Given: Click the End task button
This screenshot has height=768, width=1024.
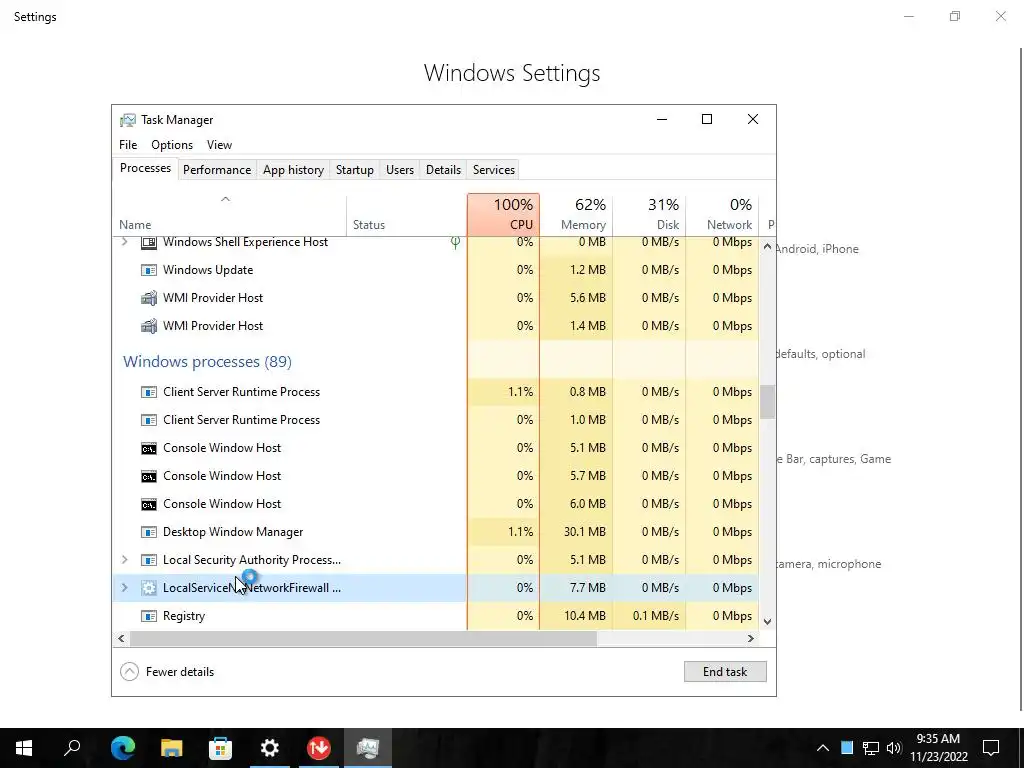Looking at the screenshot, I should (x=725, y=672).
